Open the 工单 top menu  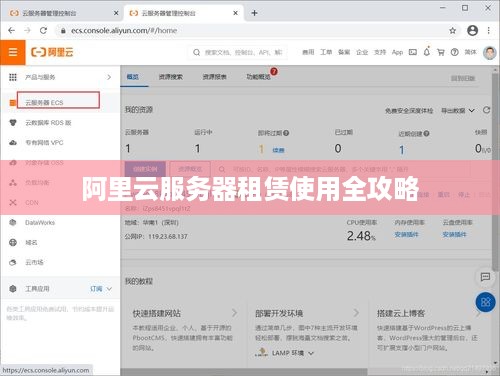(326, 52)
